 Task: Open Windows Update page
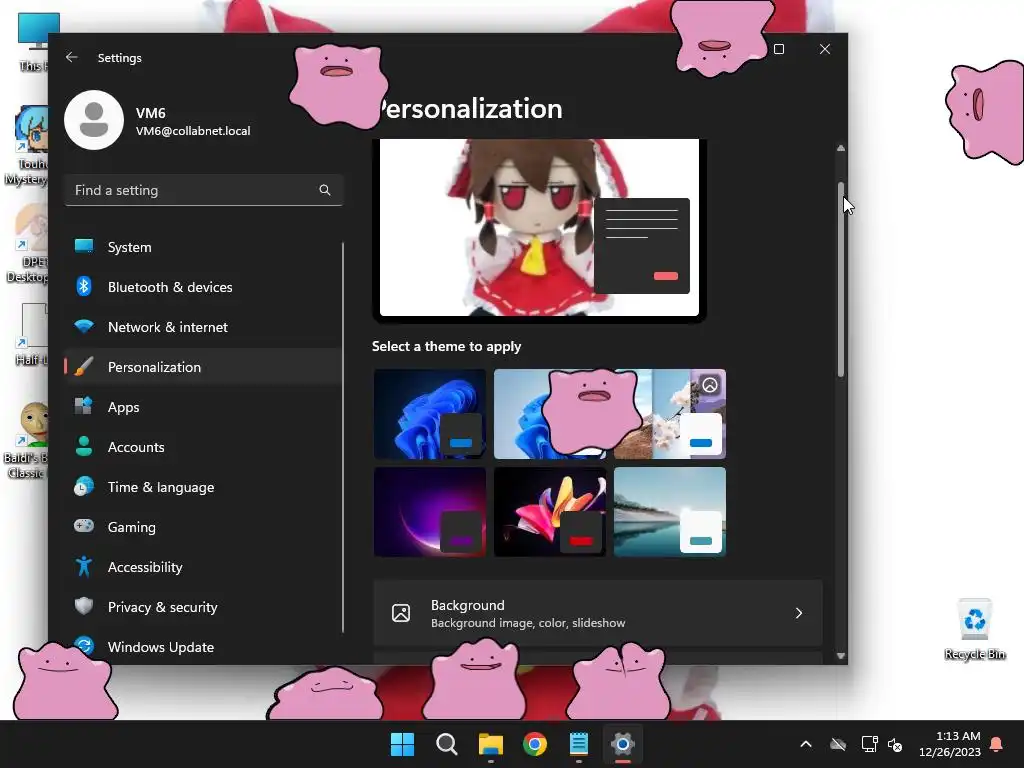click(x=202, y=647)
